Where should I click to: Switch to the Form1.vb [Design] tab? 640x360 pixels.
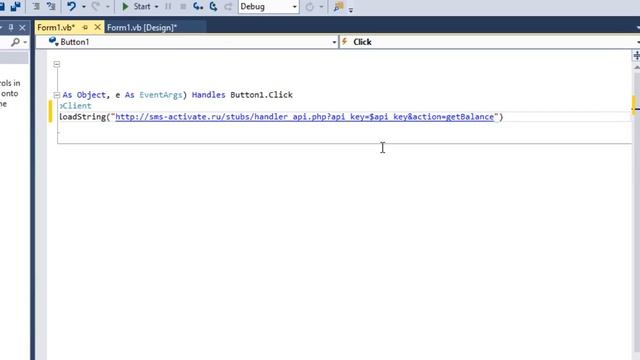(142, 27)
